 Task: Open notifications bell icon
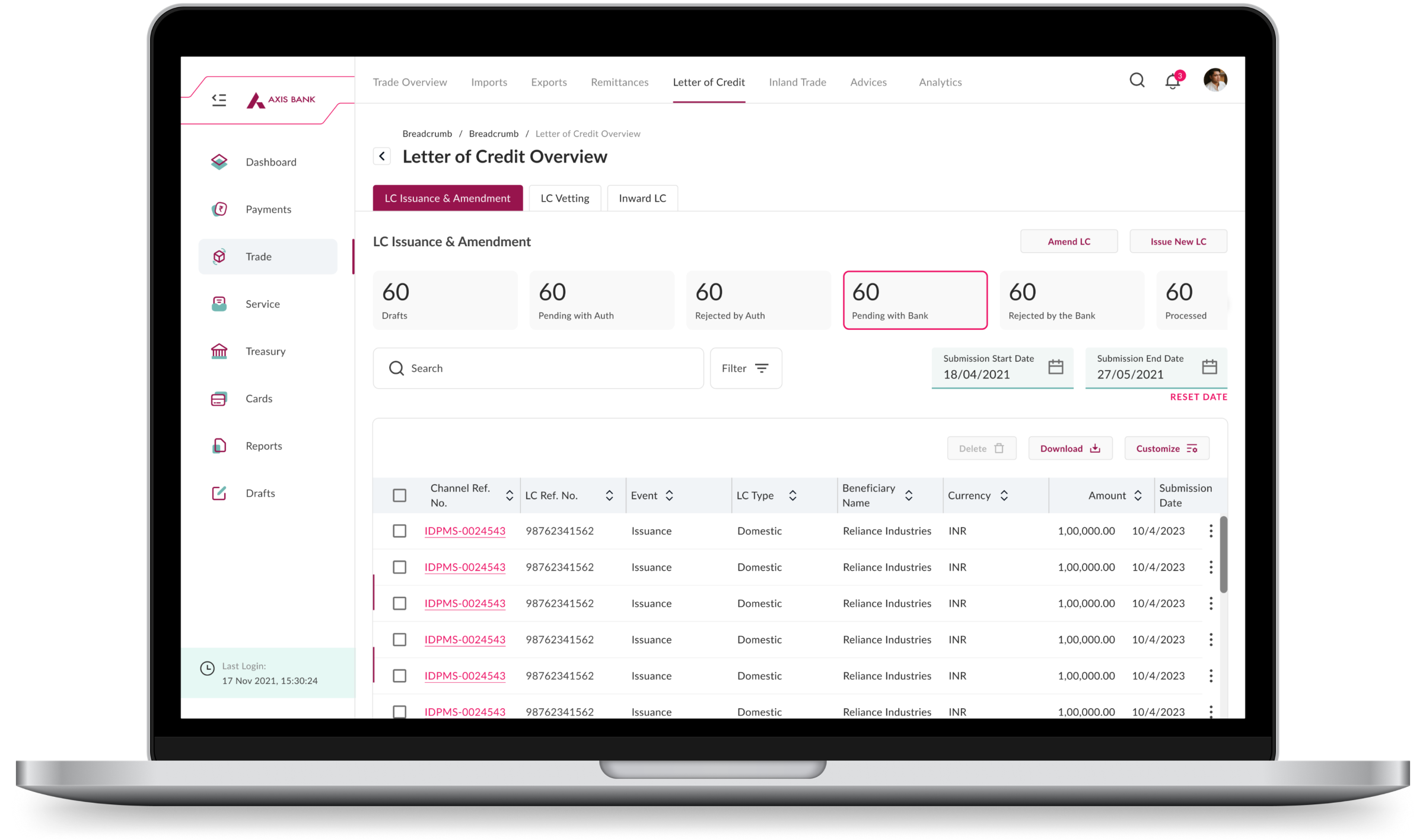pos(1173,81)
